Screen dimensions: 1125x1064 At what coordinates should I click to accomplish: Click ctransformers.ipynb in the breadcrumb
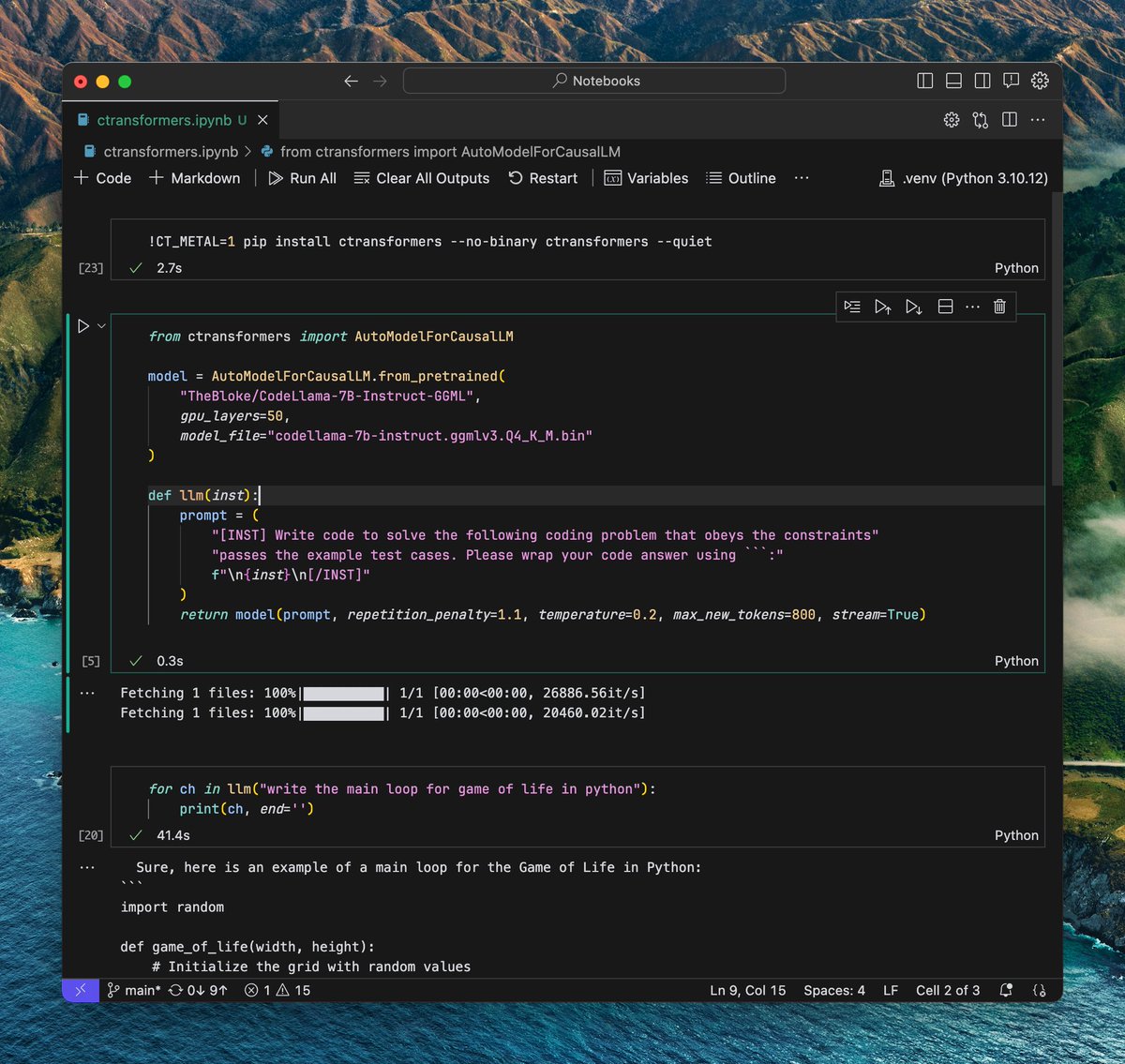pyautogui.click(x=161, y=152)
